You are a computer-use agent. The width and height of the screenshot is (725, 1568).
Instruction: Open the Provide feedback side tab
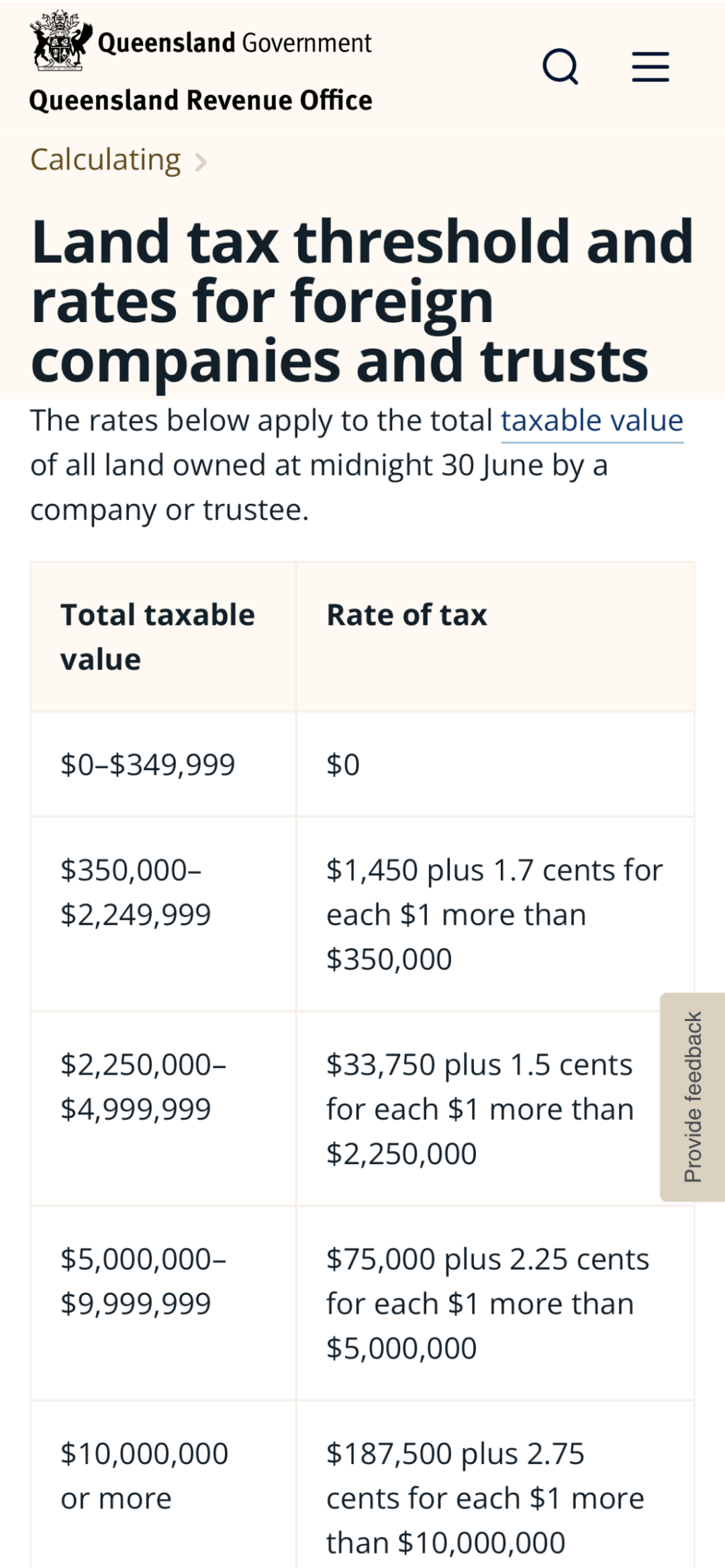pos(692,1096)
